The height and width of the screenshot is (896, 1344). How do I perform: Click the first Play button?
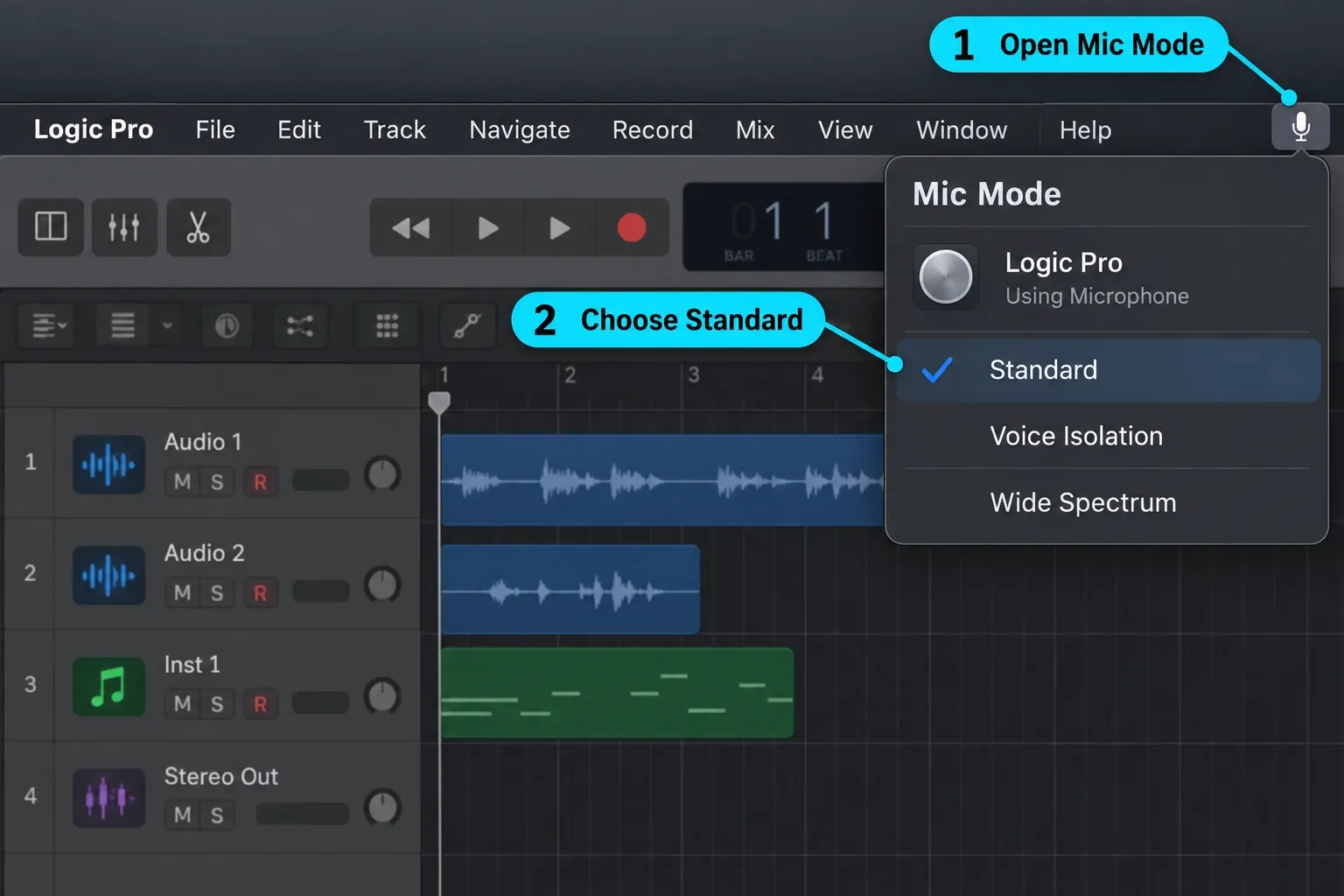(x=488, y=227)
